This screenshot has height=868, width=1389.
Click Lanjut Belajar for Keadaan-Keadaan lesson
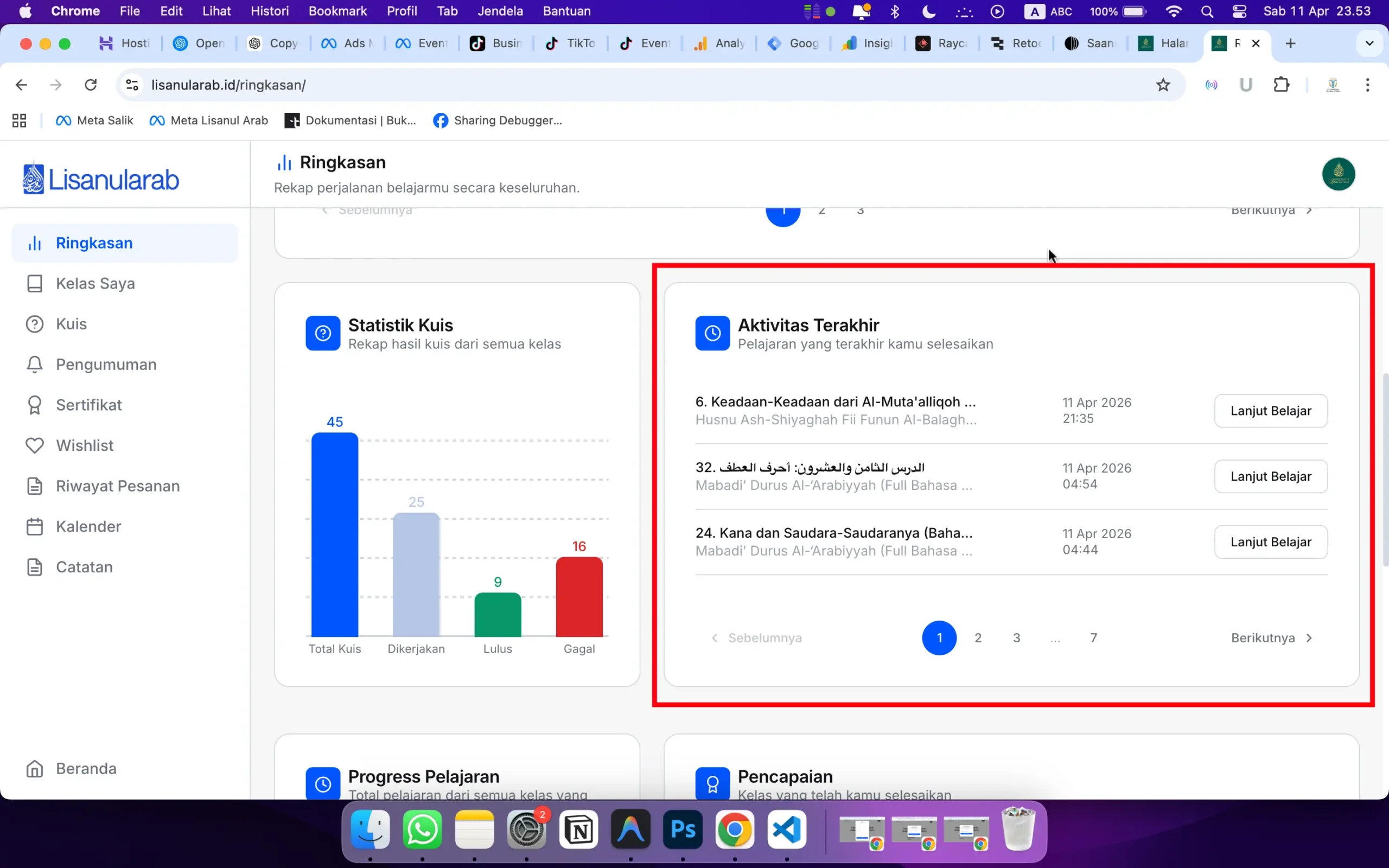(x=1270, y=411)
